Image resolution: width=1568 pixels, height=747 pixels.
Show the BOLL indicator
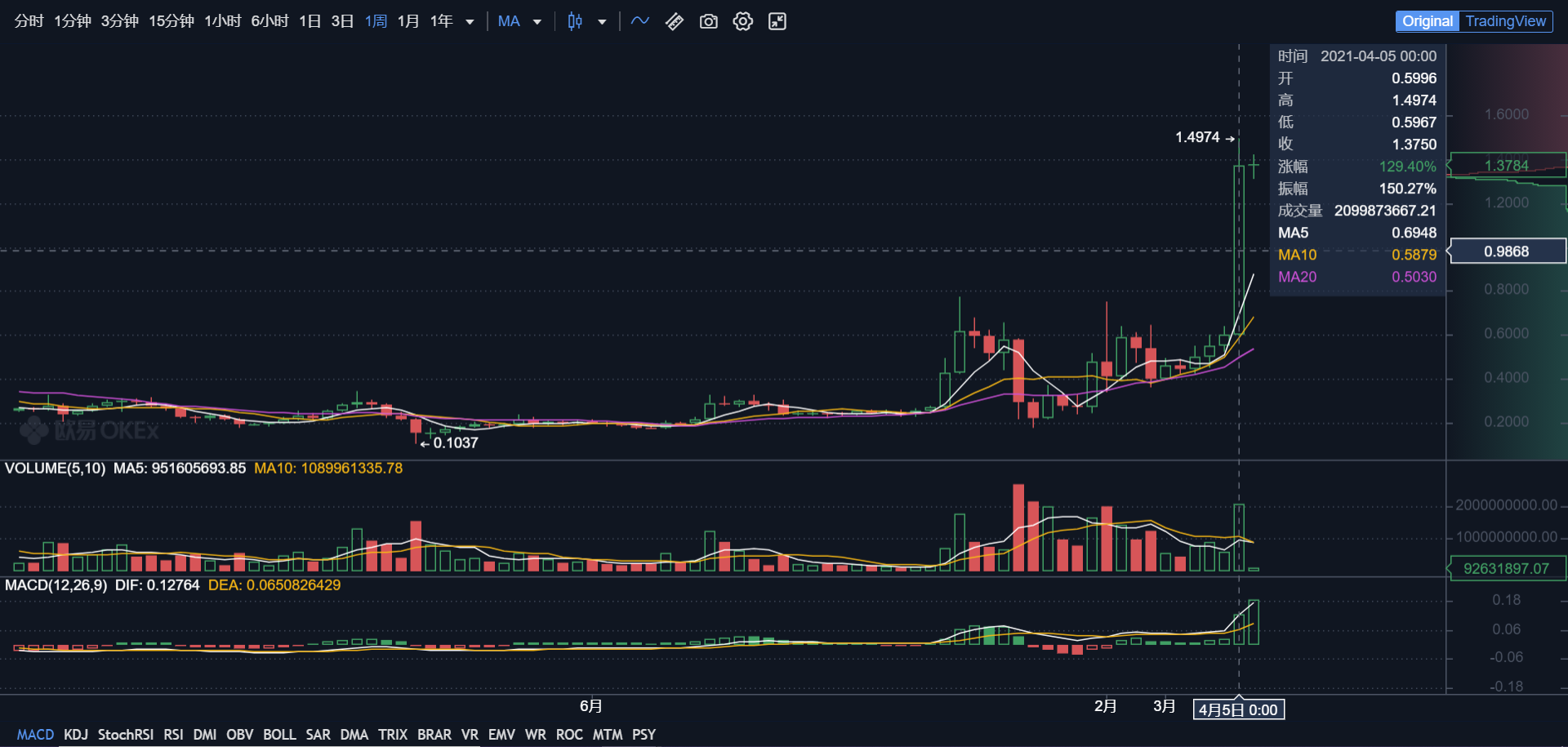pos(279,735)
